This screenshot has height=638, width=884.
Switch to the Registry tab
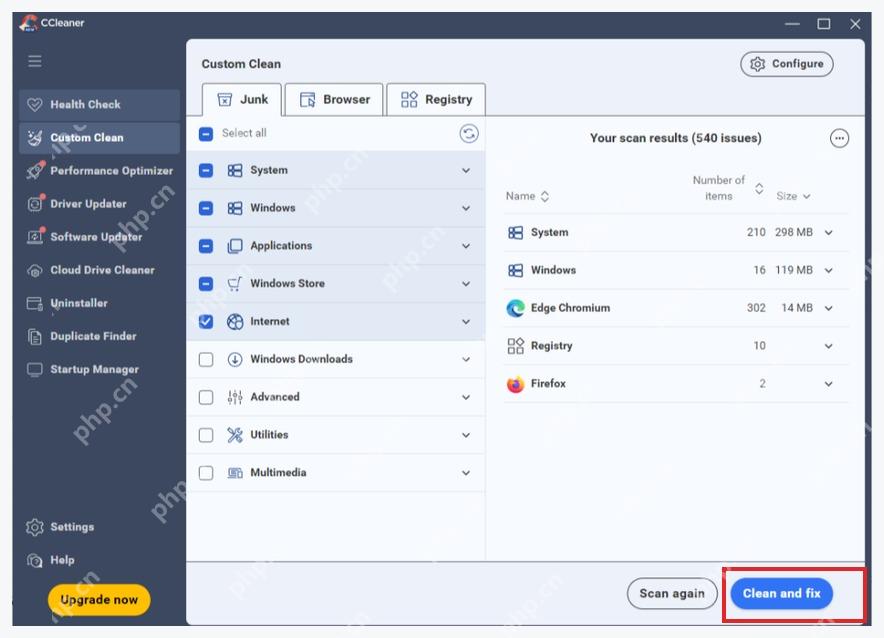[436, 100]
